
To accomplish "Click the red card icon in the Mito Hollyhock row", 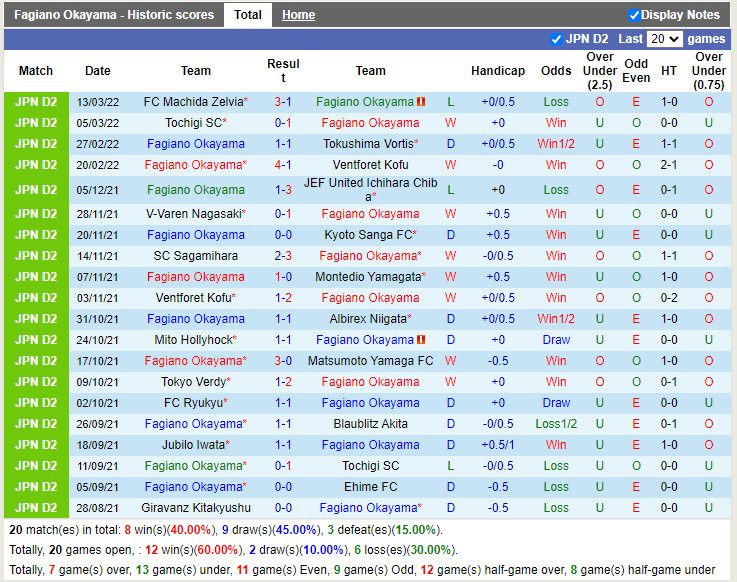I will point(422,340).
